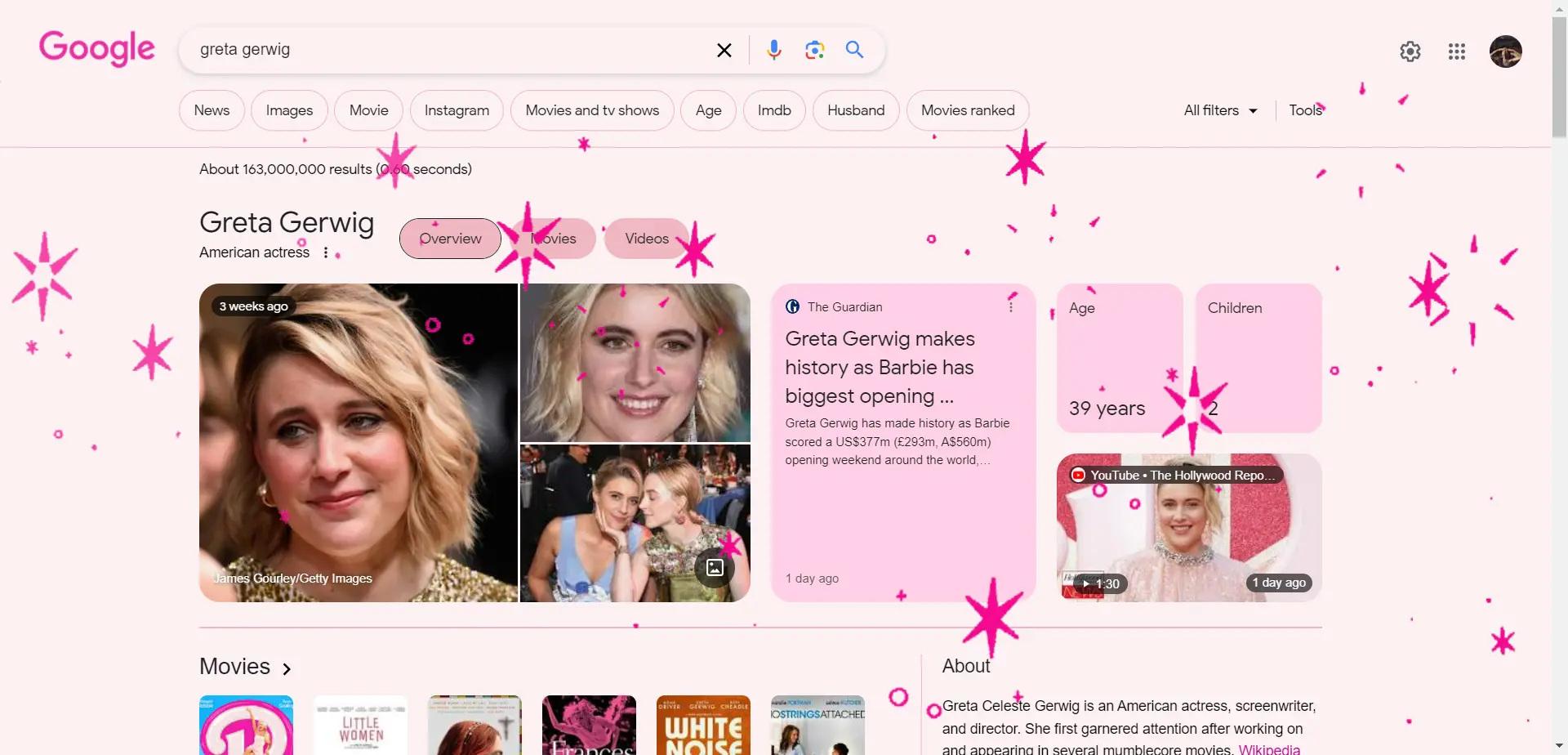This screenshot has height=755, width=1568.
Task: Click the About 163,000,000 results text
Action: (x=336, y=169)
